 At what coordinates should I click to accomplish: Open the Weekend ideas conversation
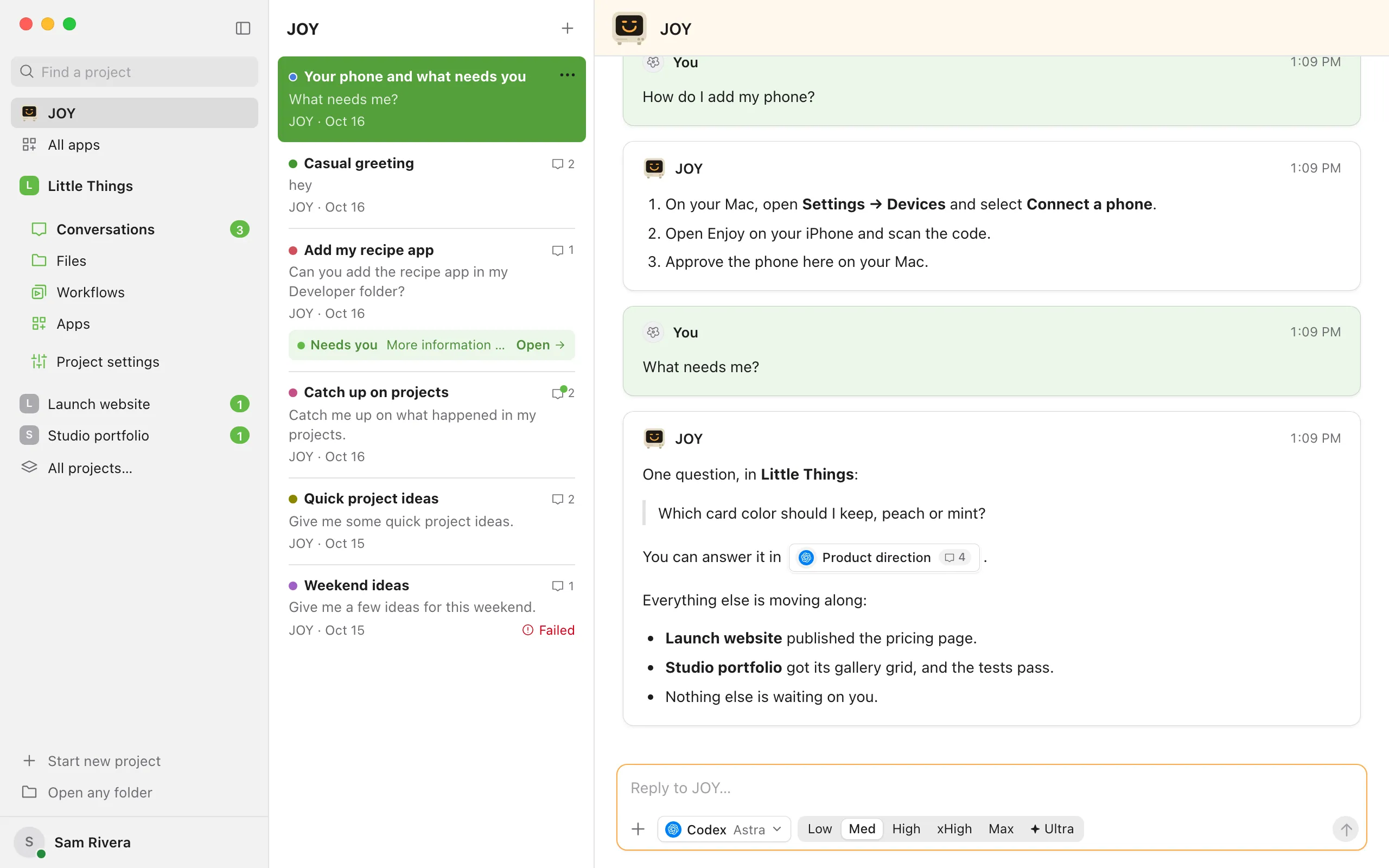click(x=432, y=608)
